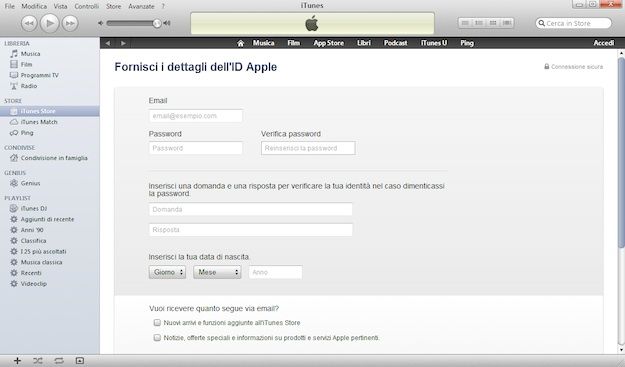Check Nuovi arrivi e funzioni iTunes Store

click(157, 322)
